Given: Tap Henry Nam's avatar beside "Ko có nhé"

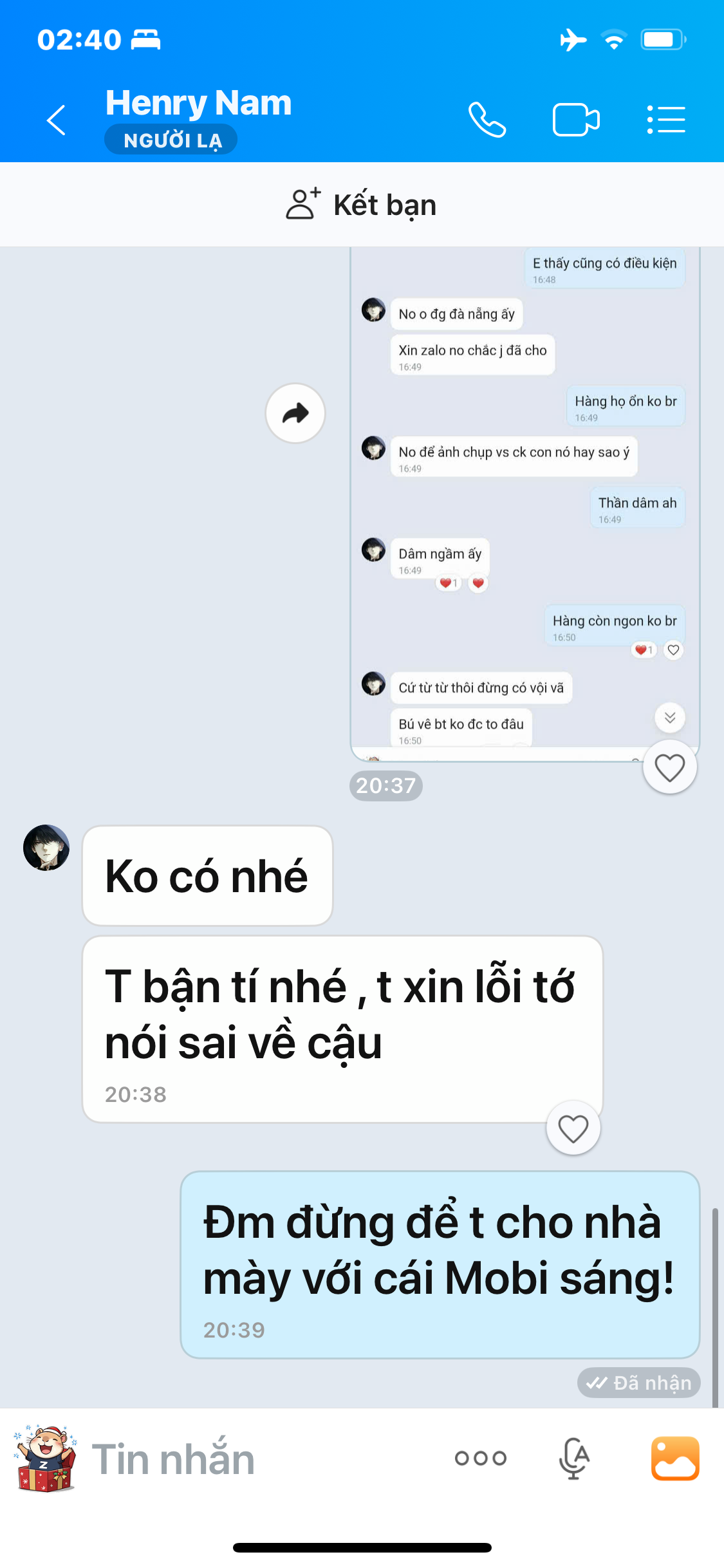Looking at the screenshot, I should pos(46,848).
